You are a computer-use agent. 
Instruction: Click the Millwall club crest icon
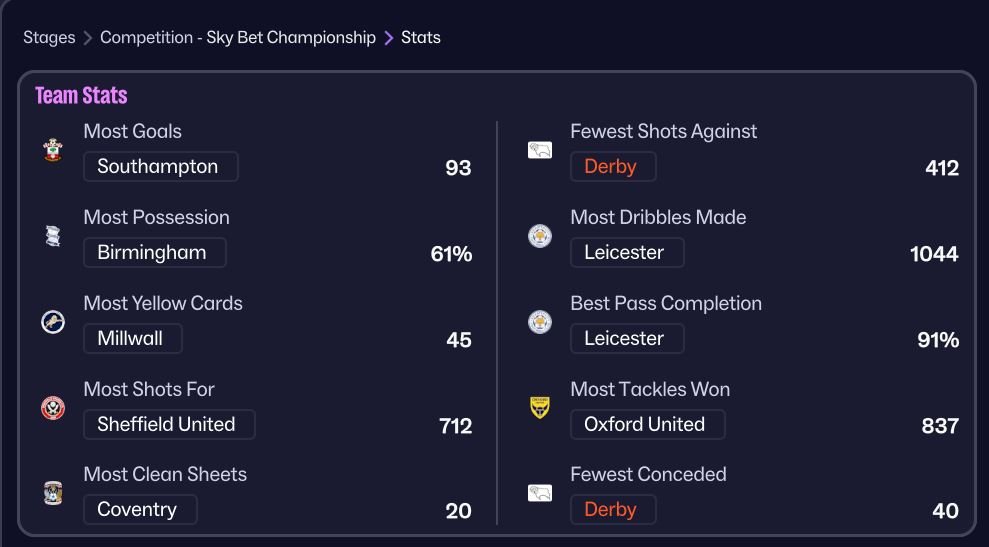(53, 322)
